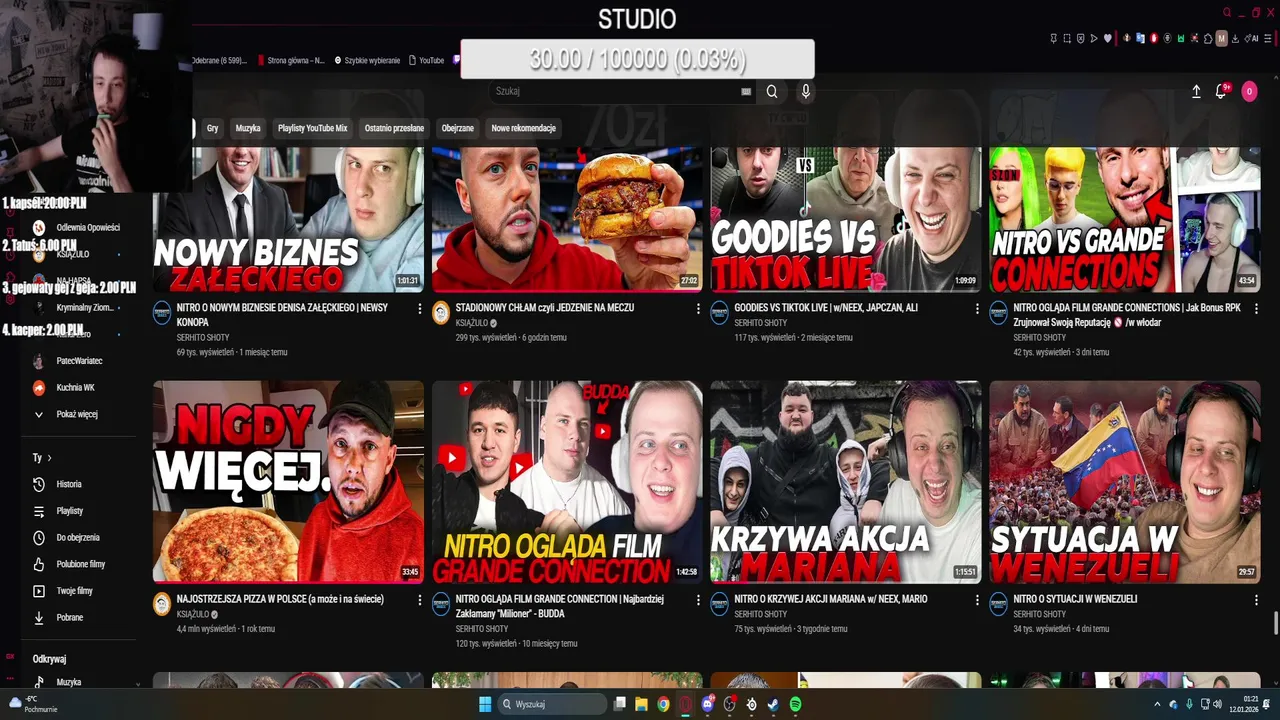Select Playlisty YouTube Mix filter chip
1280x720 pixels.
tap(312, 128)
